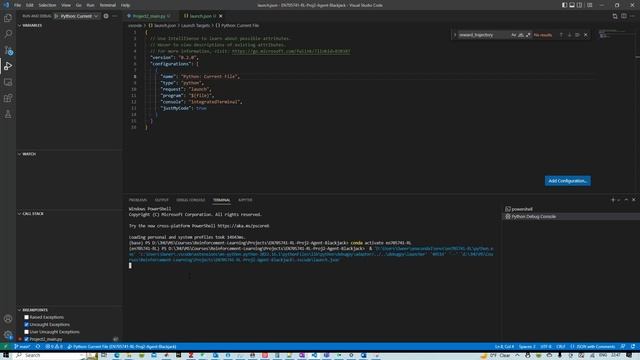Toggle find in selection

[577, 35]
